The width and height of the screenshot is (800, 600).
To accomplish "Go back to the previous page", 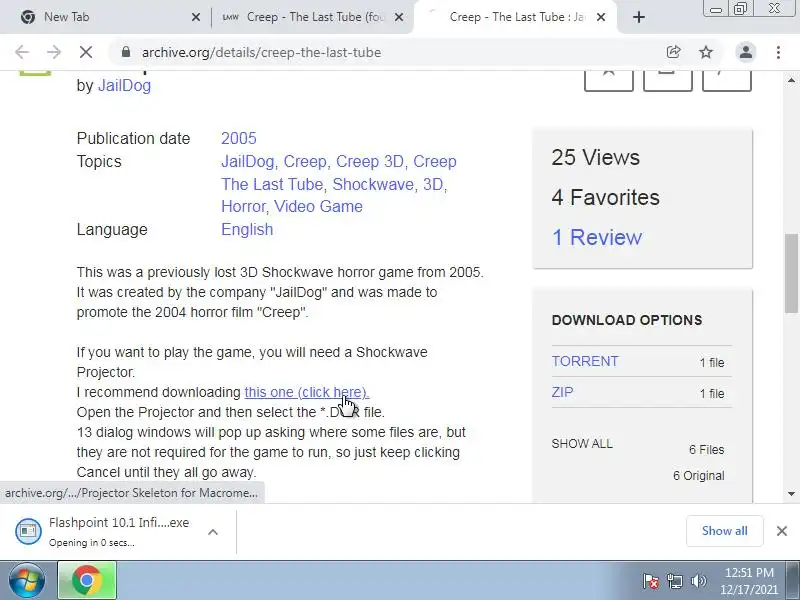I will coord(22,52).
